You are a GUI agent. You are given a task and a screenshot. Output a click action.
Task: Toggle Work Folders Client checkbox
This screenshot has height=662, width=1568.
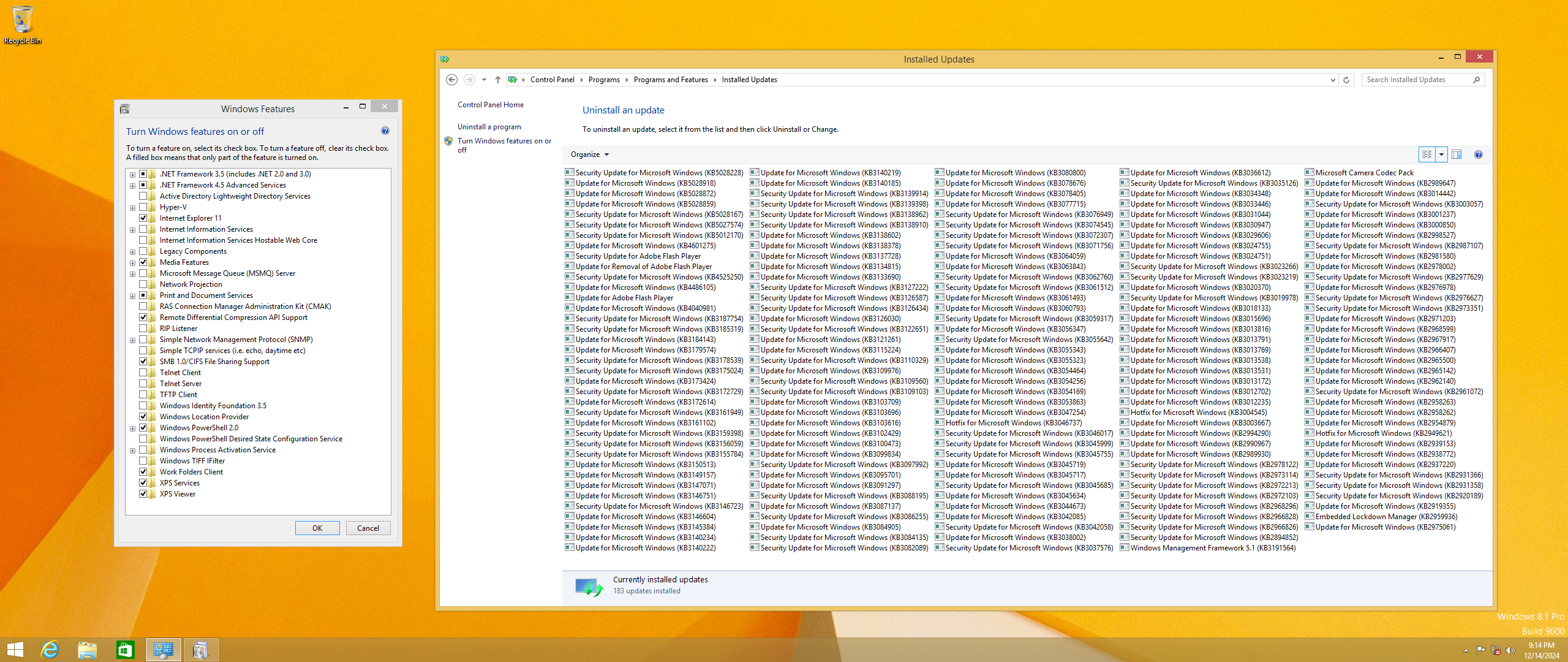pyautogui.click(x=143, y=472)
